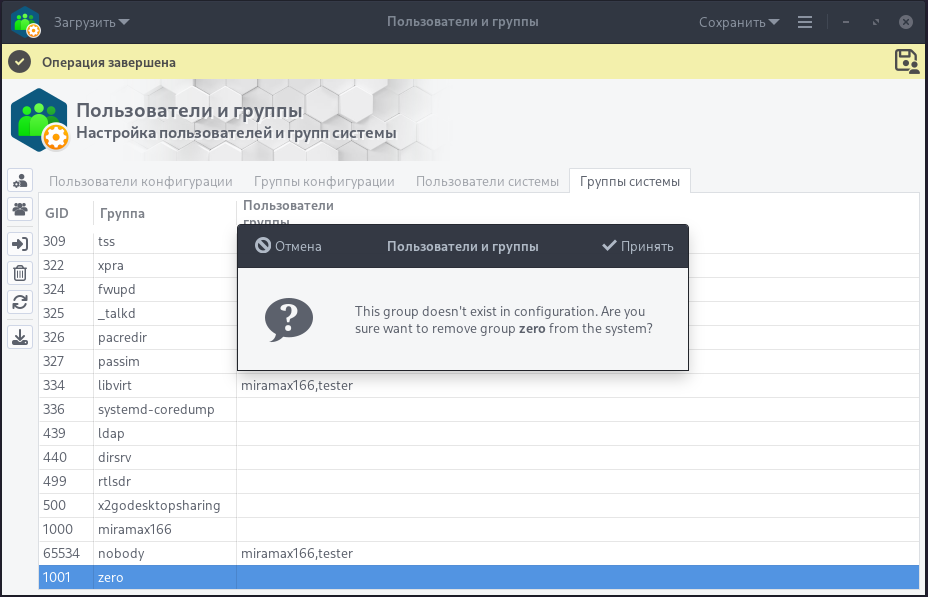Click the save-user floppy icon in notification bar
928x597 pixels.
tap(906, 61)
